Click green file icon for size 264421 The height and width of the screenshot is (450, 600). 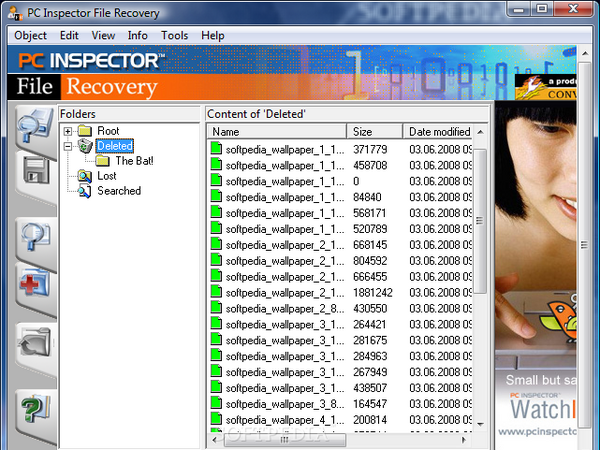[216, 324]
